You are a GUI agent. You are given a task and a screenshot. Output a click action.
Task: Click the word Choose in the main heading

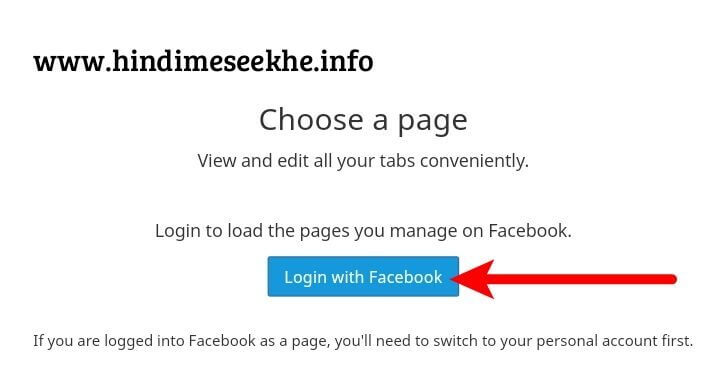pos(311,120)
